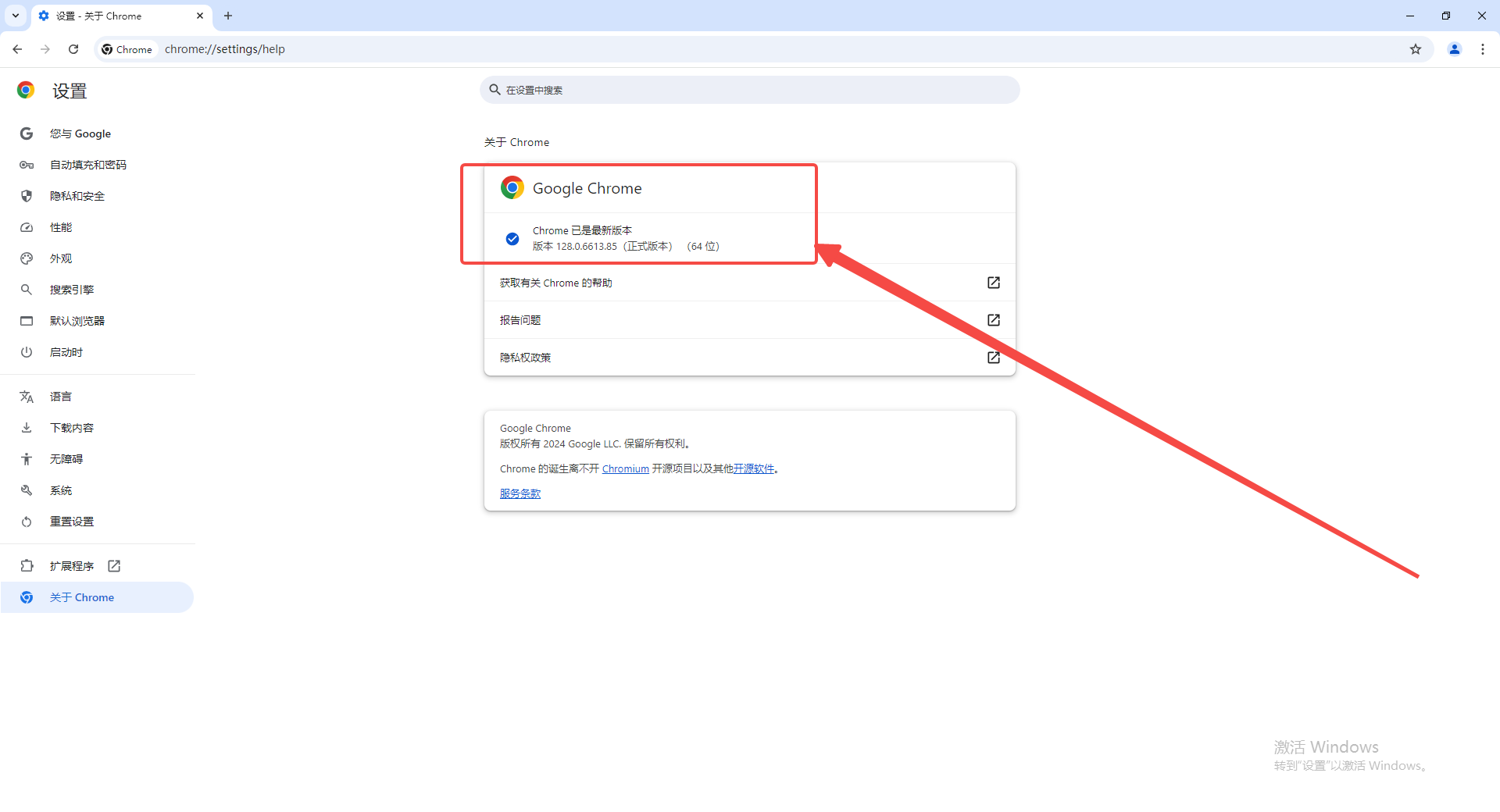Open the profile avatar menu

pos(1455,49)
